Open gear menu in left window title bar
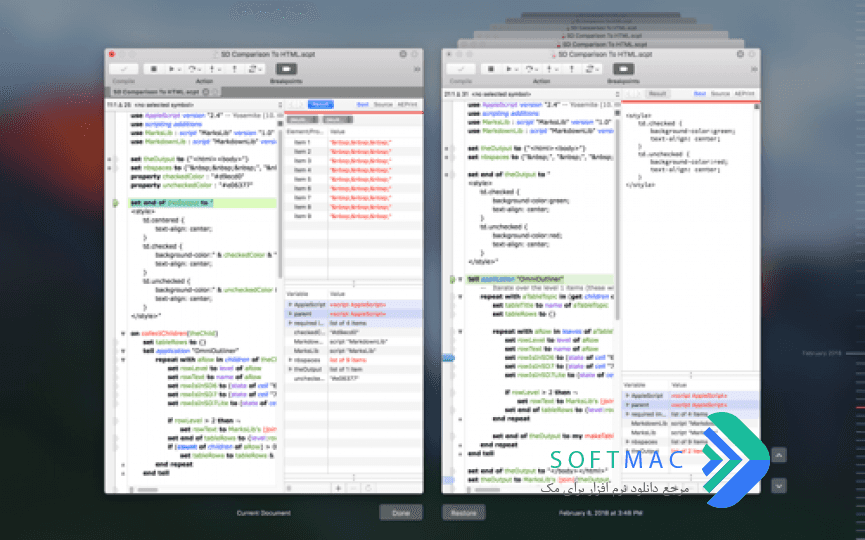 pos(403,54)
